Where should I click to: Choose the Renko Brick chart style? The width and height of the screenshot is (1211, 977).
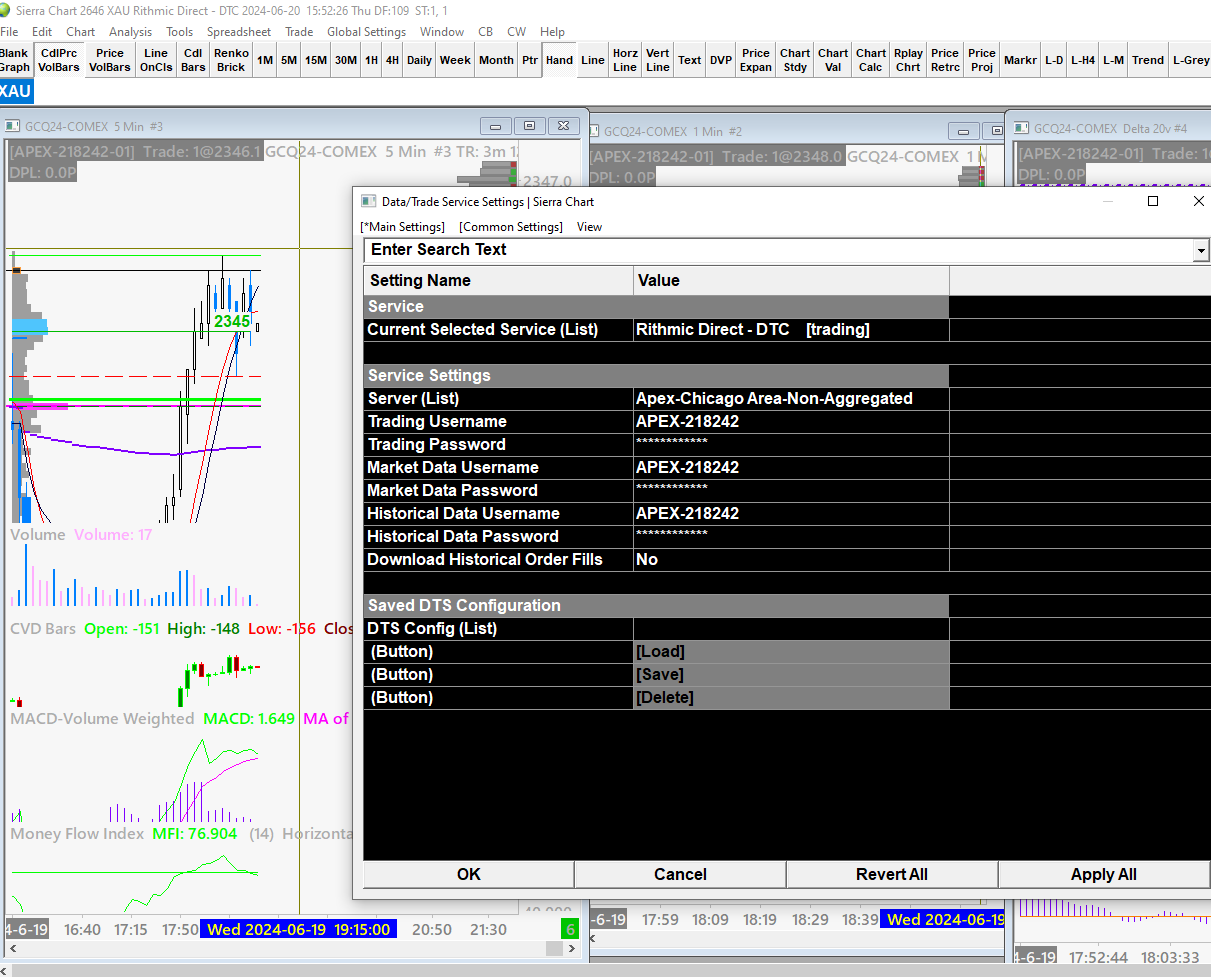coord(231,60)
